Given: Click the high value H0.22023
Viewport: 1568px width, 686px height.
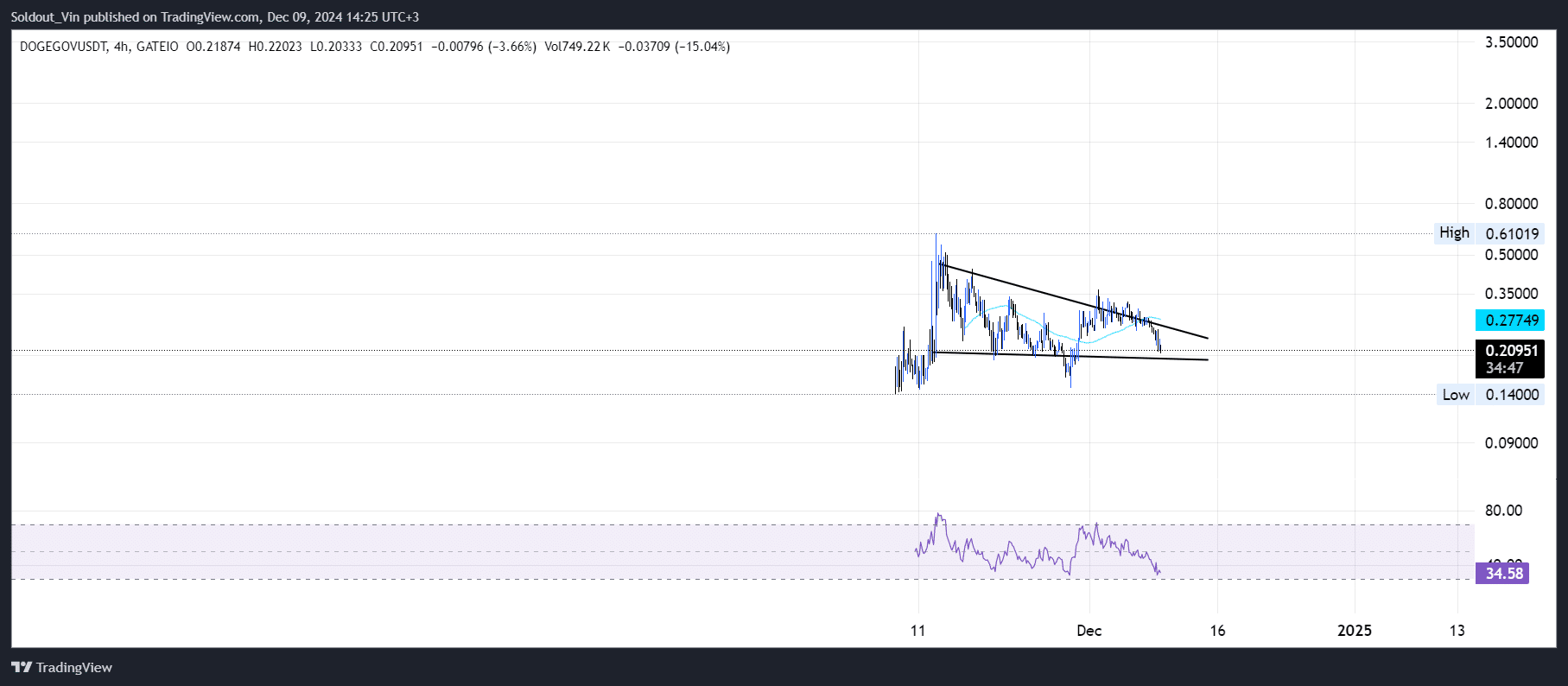Looking at the screenshot, I should click(x=275, y=47).
